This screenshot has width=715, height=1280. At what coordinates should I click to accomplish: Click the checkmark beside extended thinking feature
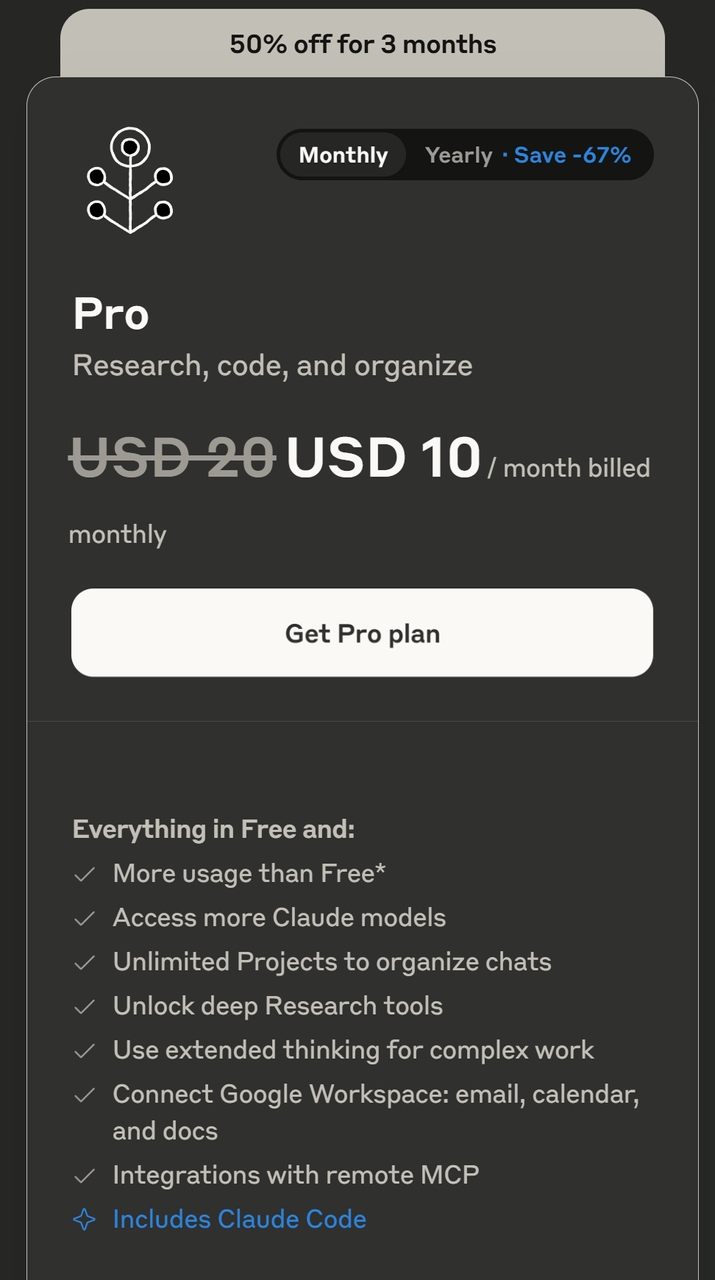(84, 1050)
